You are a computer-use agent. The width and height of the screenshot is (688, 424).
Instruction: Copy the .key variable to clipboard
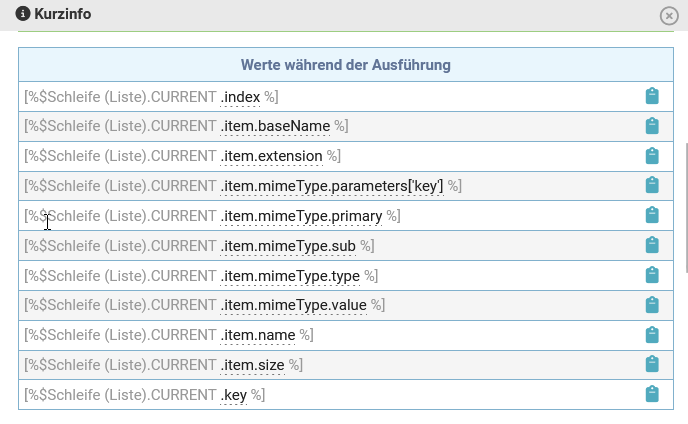[x=652, y=395]
